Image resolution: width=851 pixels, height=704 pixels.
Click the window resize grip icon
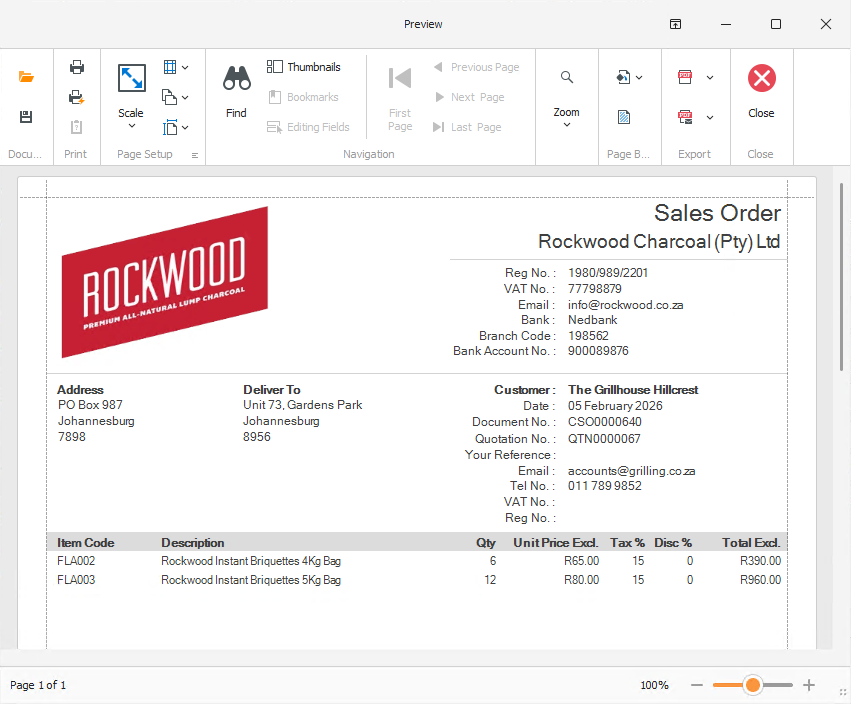[843, 693]
